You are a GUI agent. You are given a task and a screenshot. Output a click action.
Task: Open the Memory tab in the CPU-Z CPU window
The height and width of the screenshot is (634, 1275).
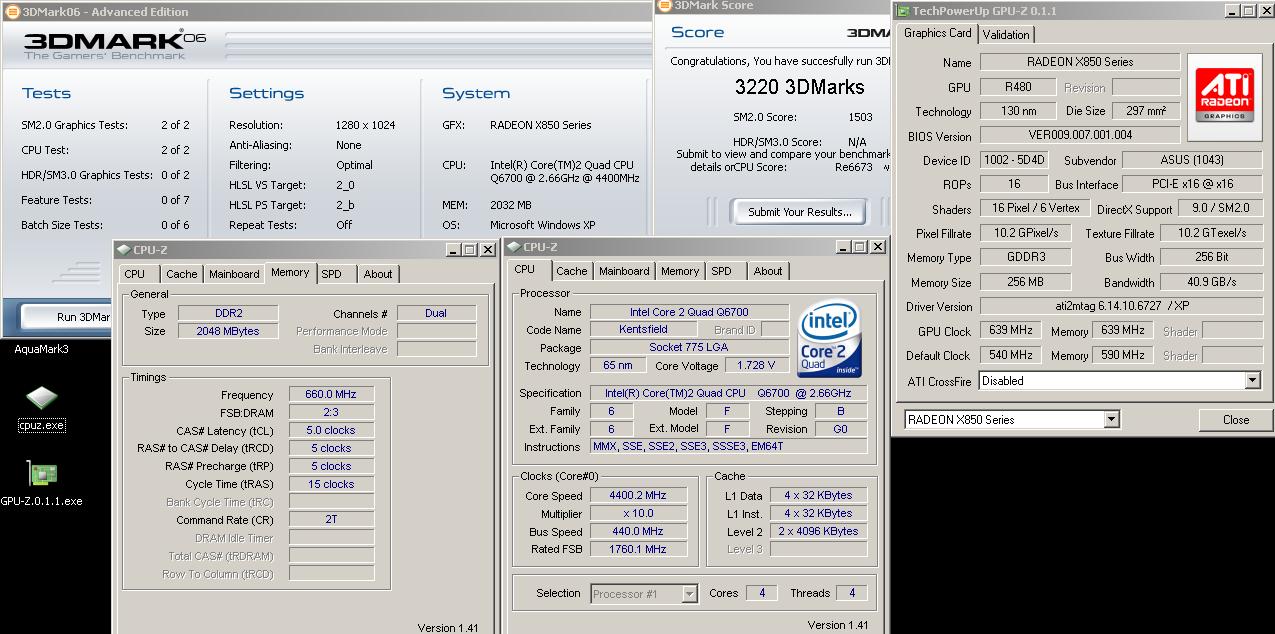pos(680,271)
